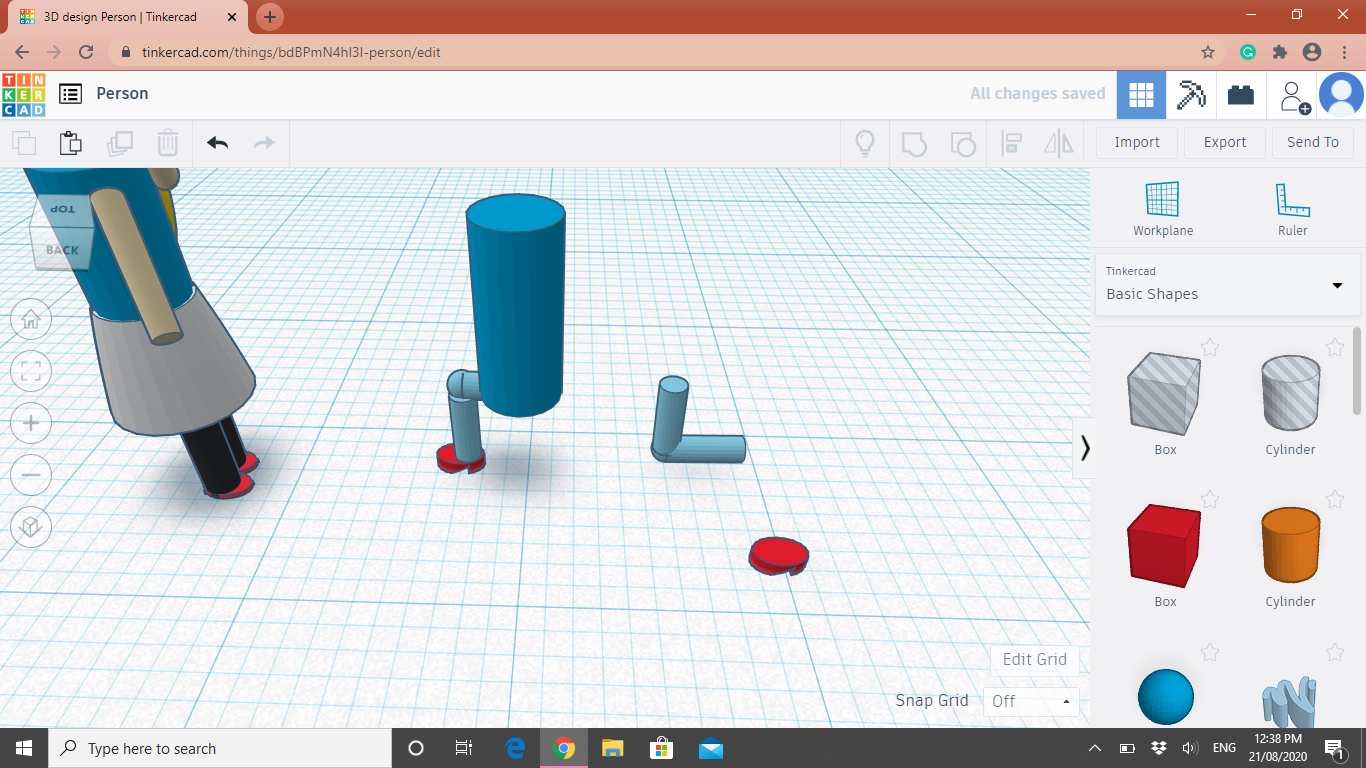Open the design list menu icon
Screen dimensions: 1366x768
(70, 94)
